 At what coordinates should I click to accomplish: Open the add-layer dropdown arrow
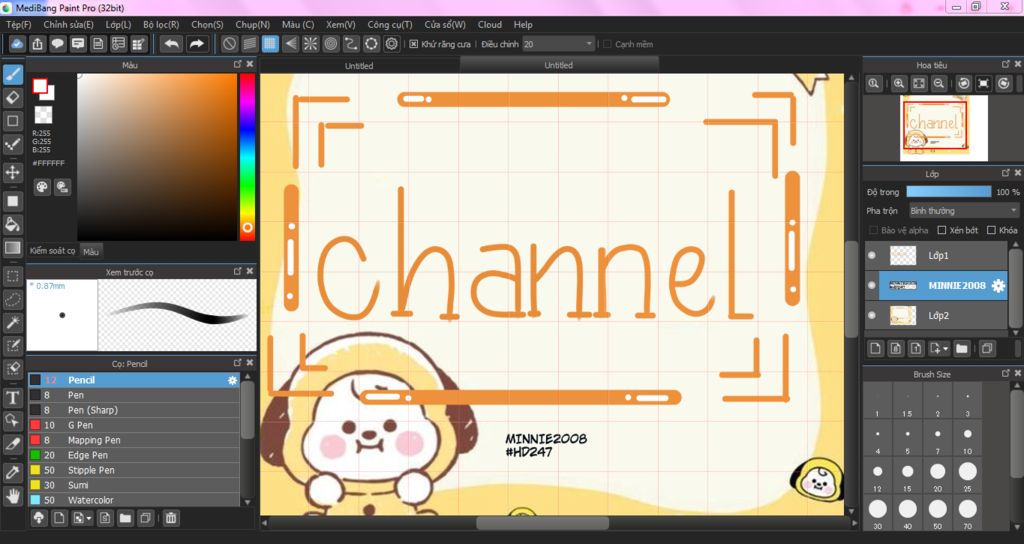pyautogui.click(x=945, y=349)
